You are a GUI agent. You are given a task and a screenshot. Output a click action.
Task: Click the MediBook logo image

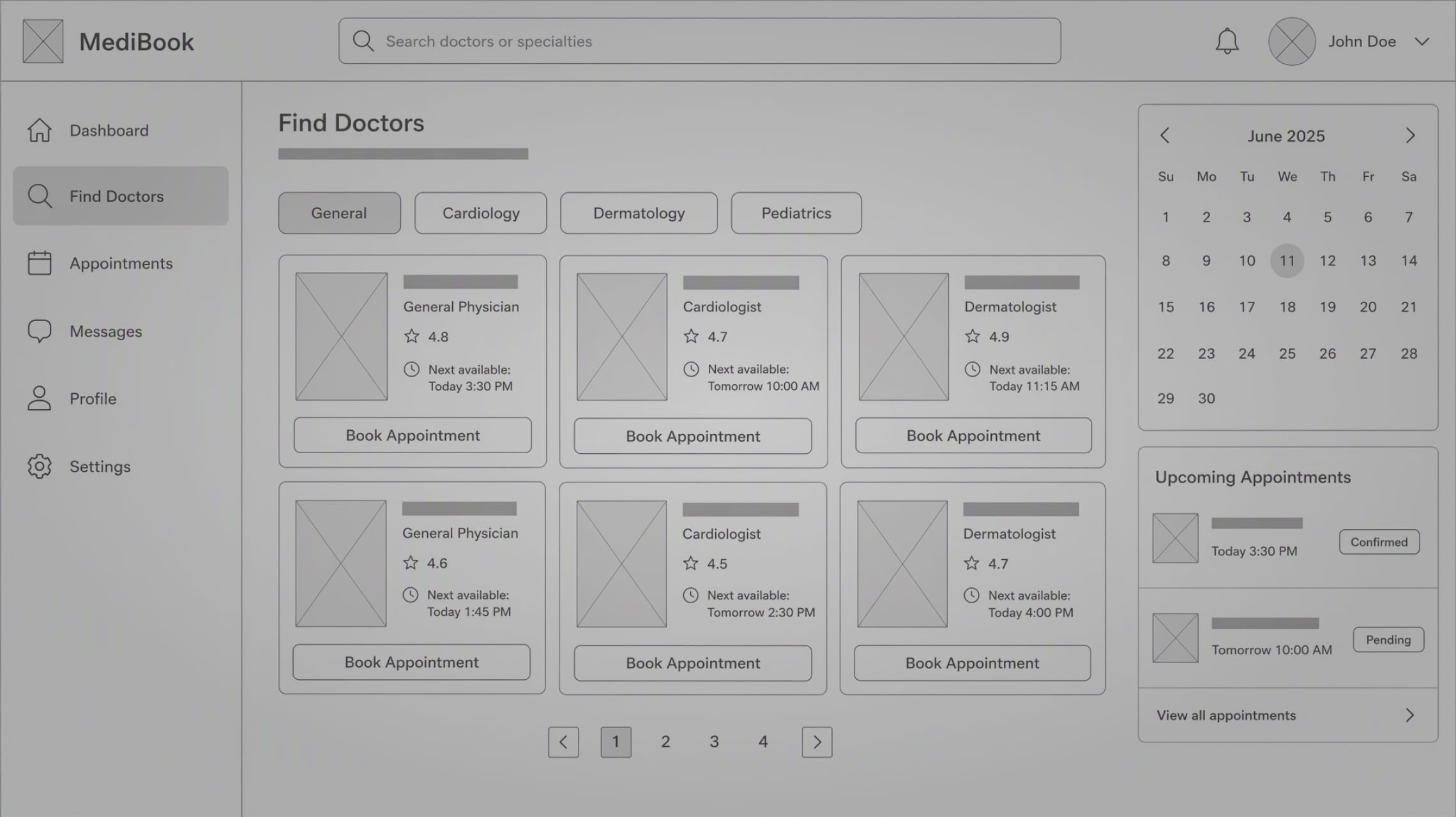click(x=43, y=41)
